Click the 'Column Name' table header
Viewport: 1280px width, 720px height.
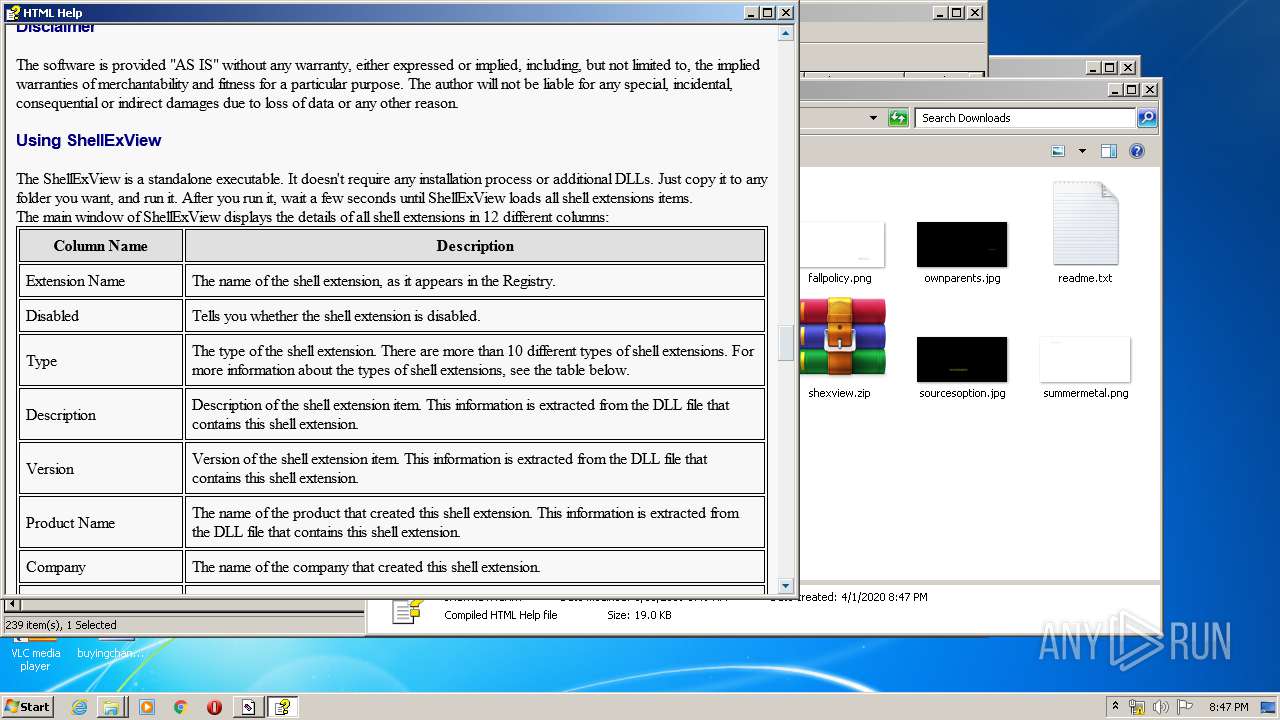(x=100, y=246)
